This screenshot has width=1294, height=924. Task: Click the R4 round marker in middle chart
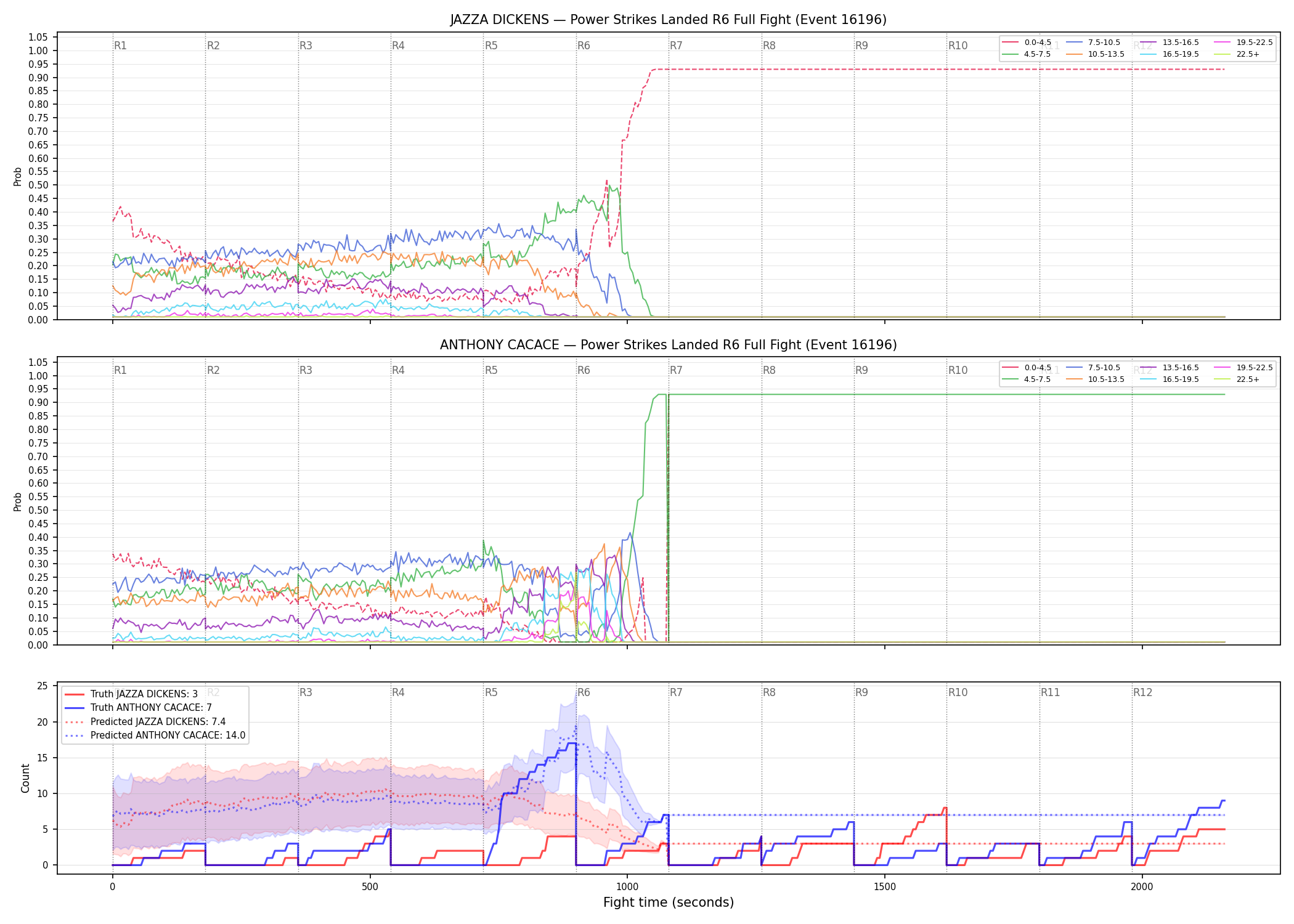(x=398, y=370)
